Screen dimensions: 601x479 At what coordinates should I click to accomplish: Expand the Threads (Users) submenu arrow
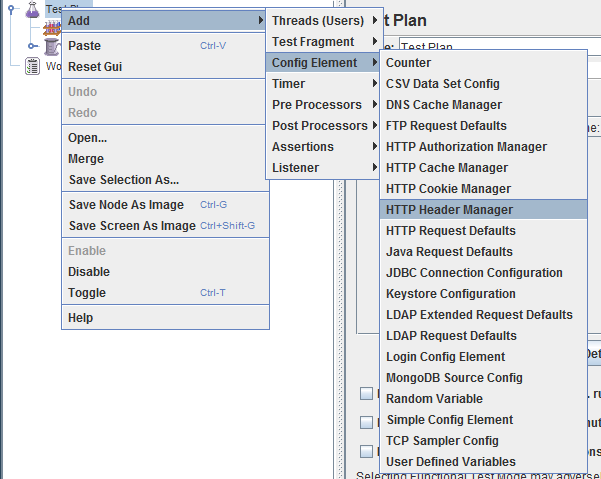(x=374, y=21)
